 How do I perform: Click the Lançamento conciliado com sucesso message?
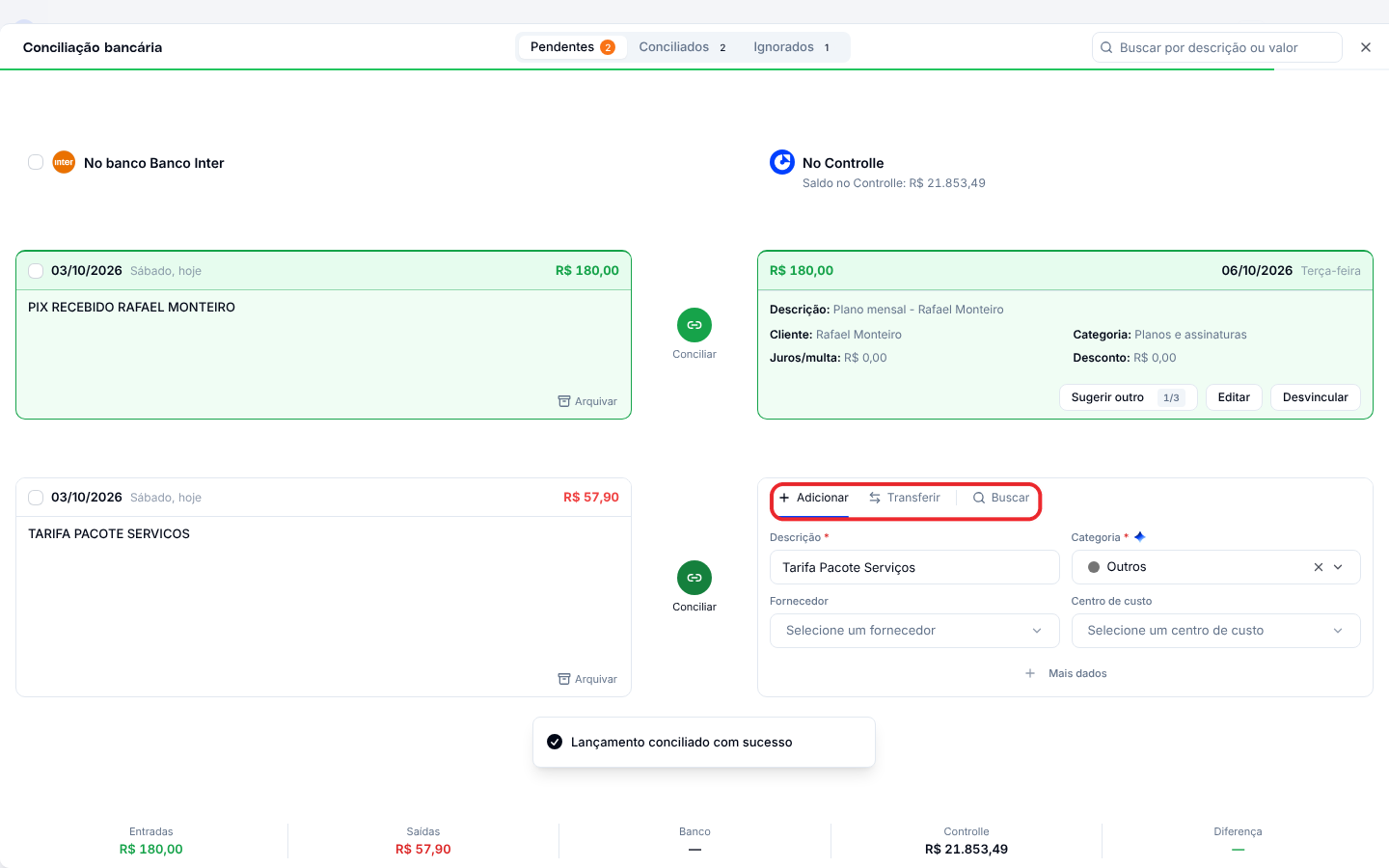point(682,743)
